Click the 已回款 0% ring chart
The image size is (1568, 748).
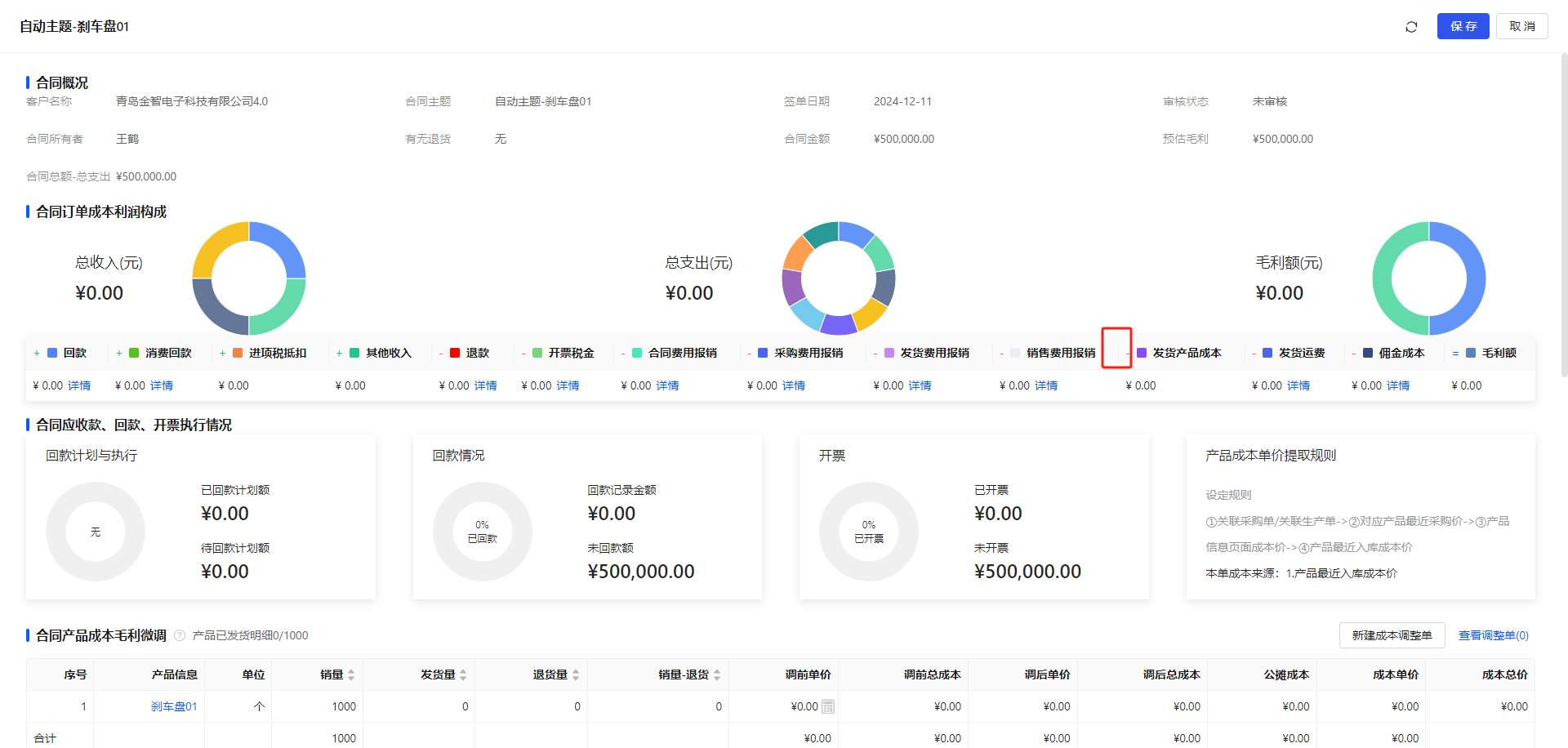coord(482,532)
